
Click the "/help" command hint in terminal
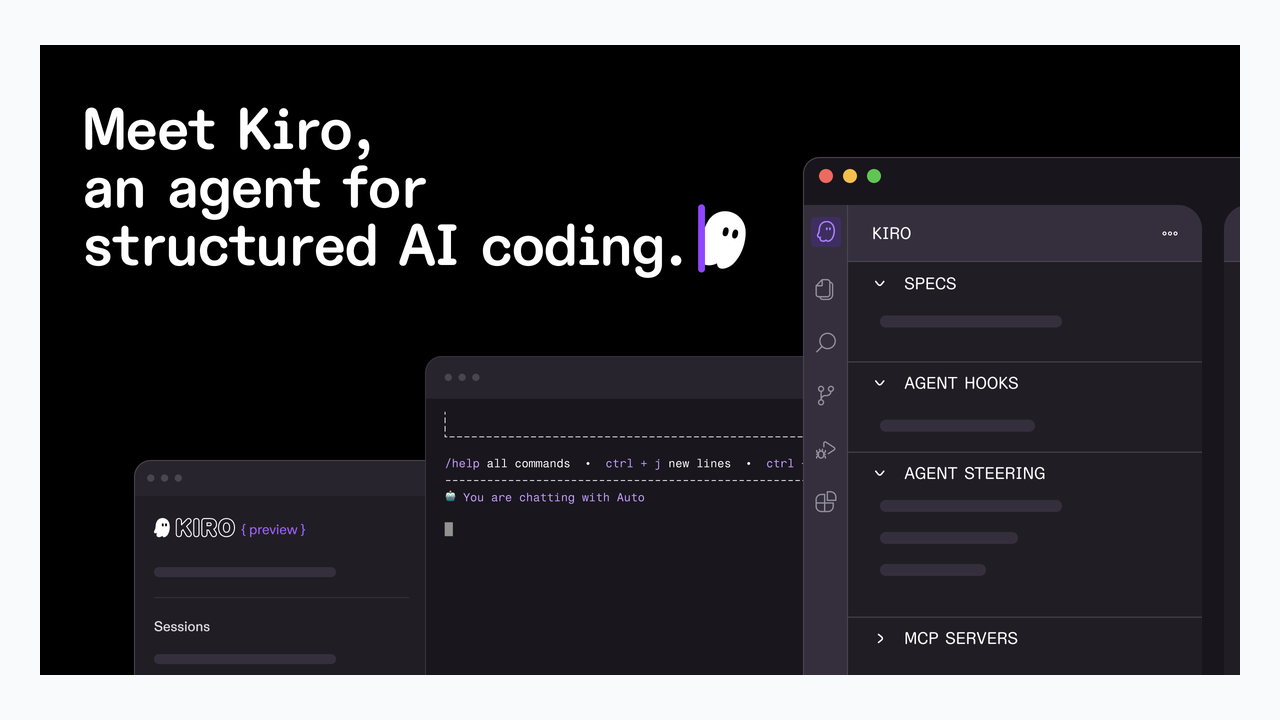462,464
